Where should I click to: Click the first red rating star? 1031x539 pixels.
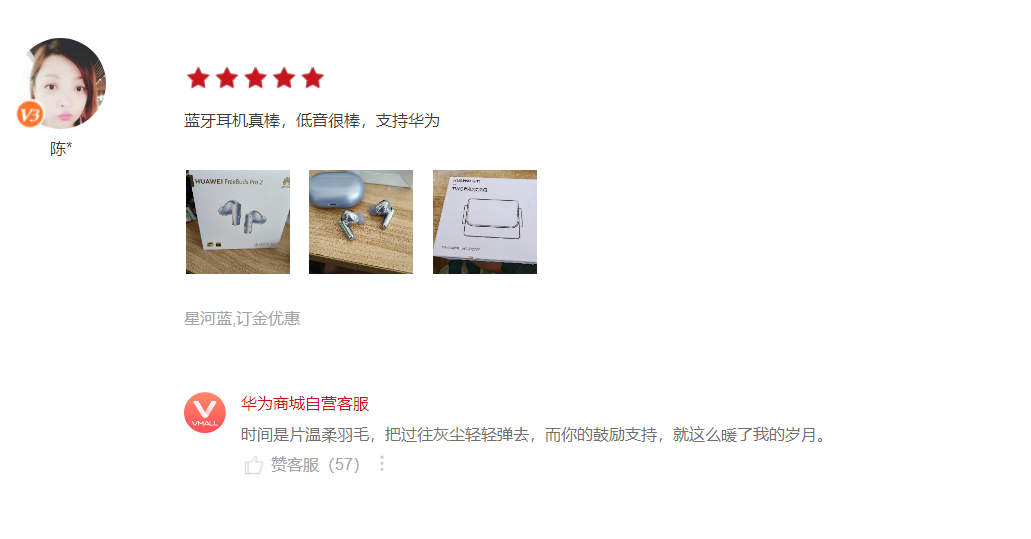(x=198, y=78)
